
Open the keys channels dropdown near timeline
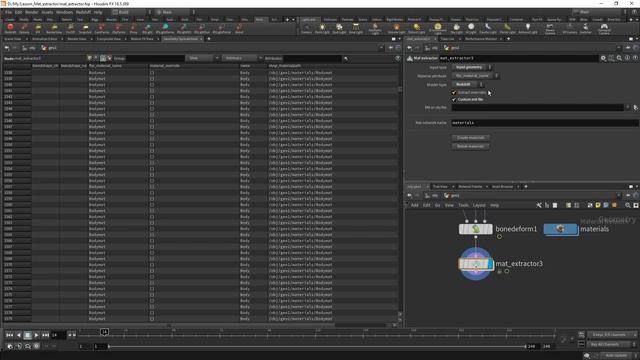pyautogui.click(x=612, y=335)
